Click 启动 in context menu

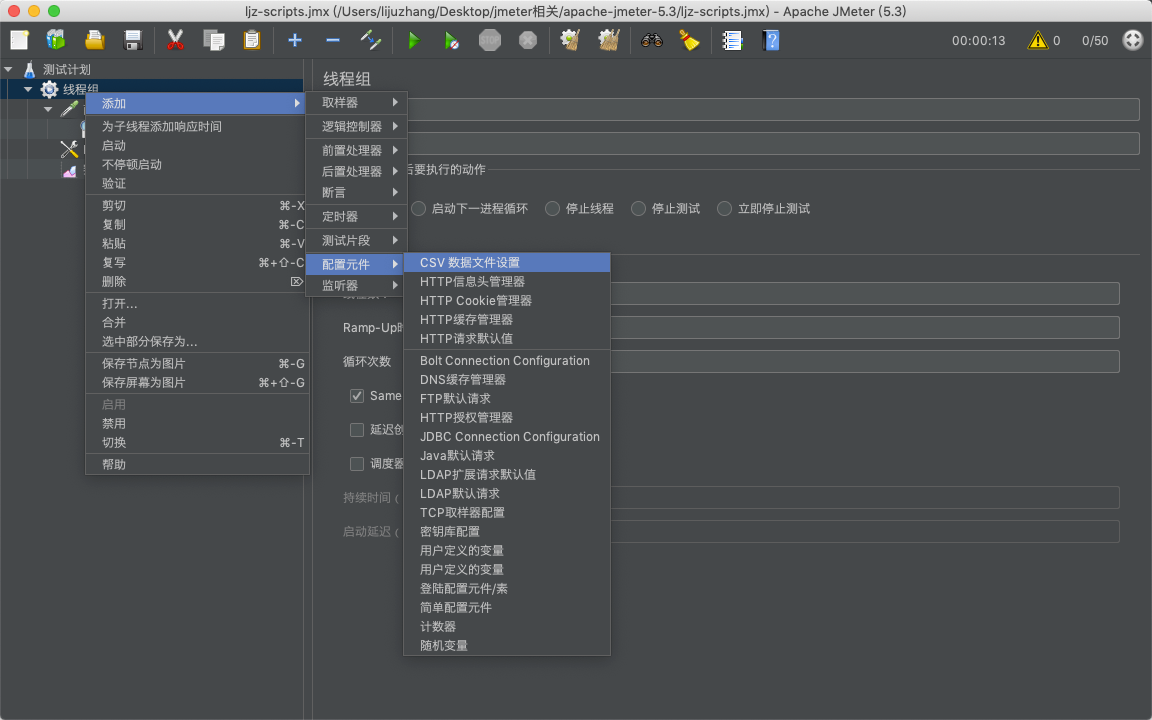click(197, 145)
